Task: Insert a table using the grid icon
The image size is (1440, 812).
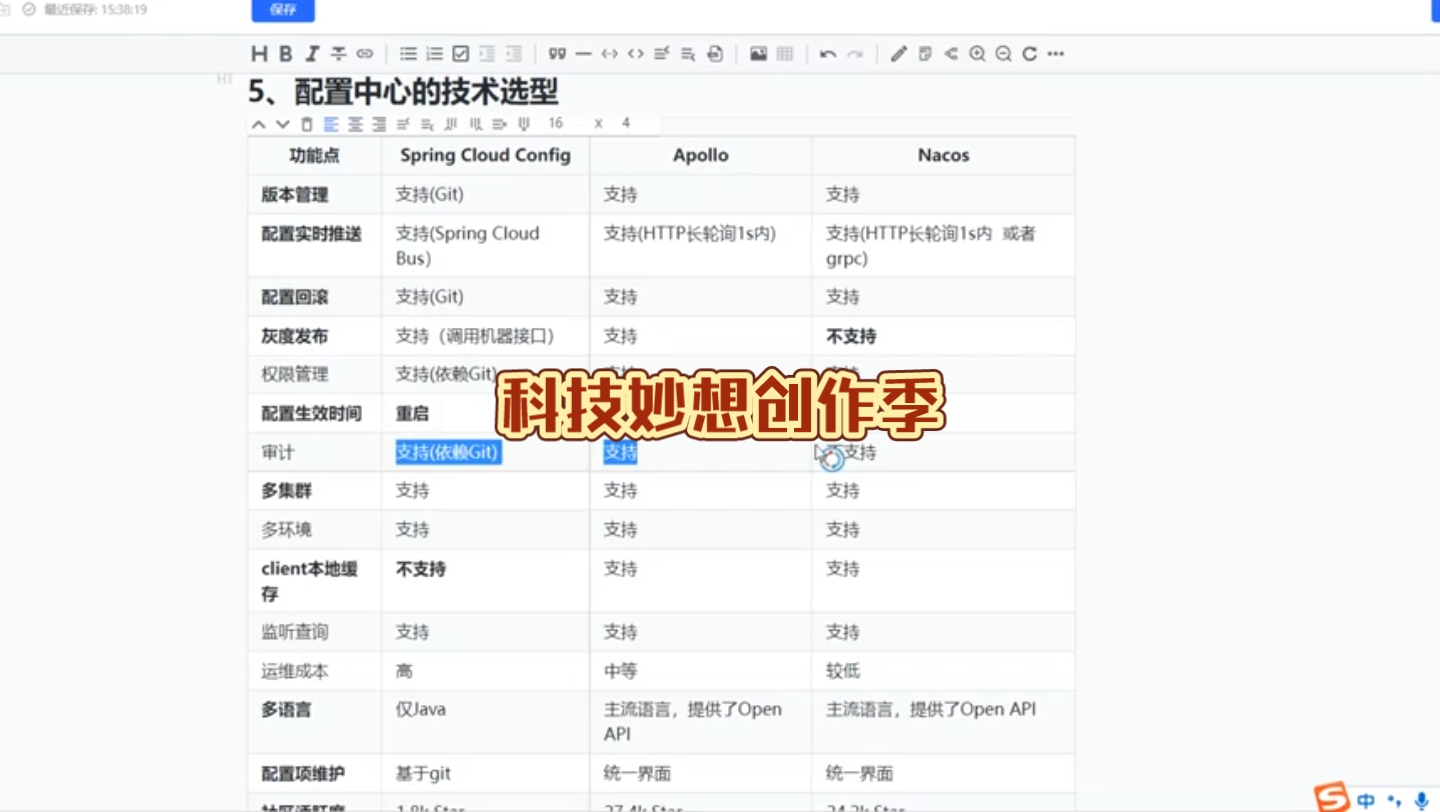Action: (785, 54)
